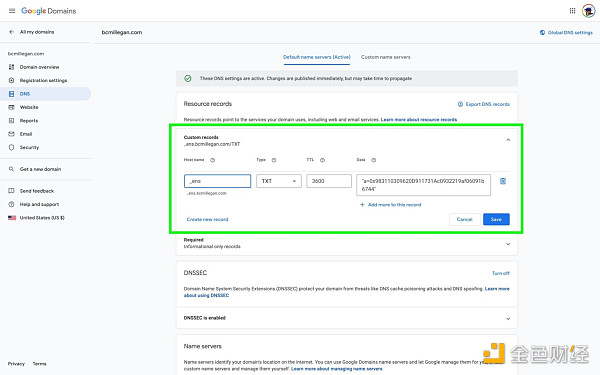The width and height of the screenshot is (600, 375).
Task: Delete the TXT record using trash icon
Action: point(503,181)
